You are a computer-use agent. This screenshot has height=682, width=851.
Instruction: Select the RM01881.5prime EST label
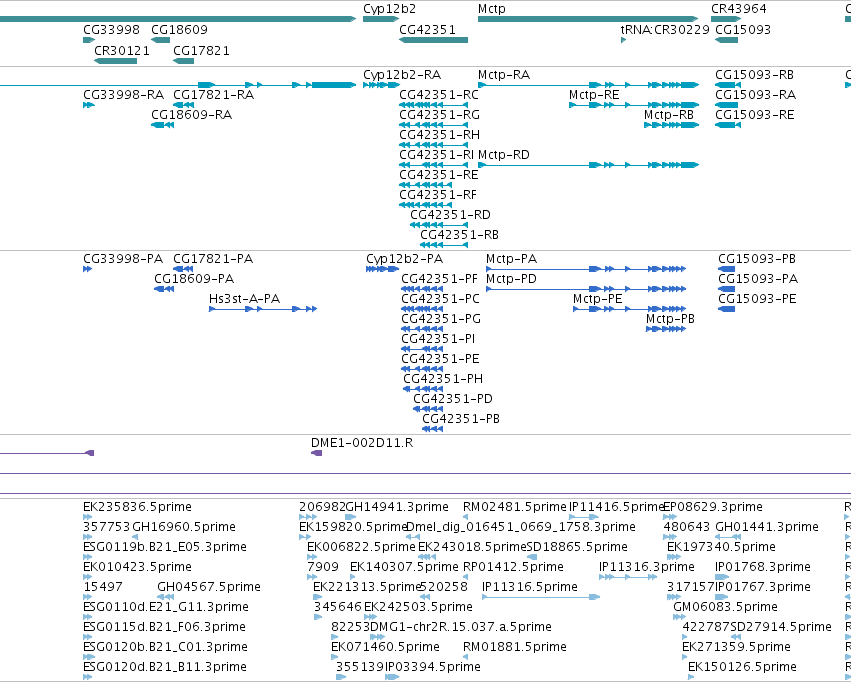tap(515, 647)
